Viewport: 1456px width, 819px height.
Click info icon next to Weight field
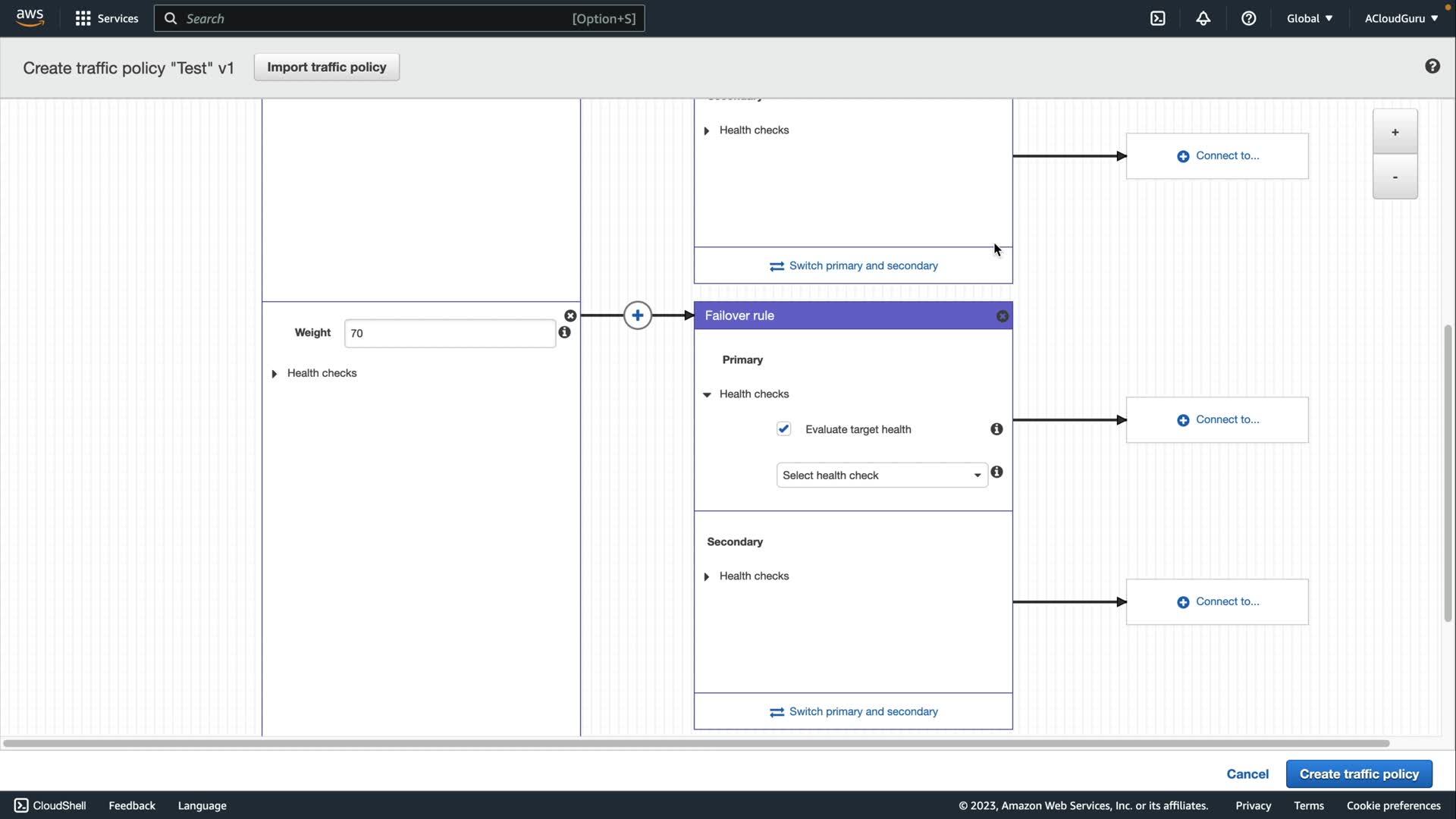point(565,332)
